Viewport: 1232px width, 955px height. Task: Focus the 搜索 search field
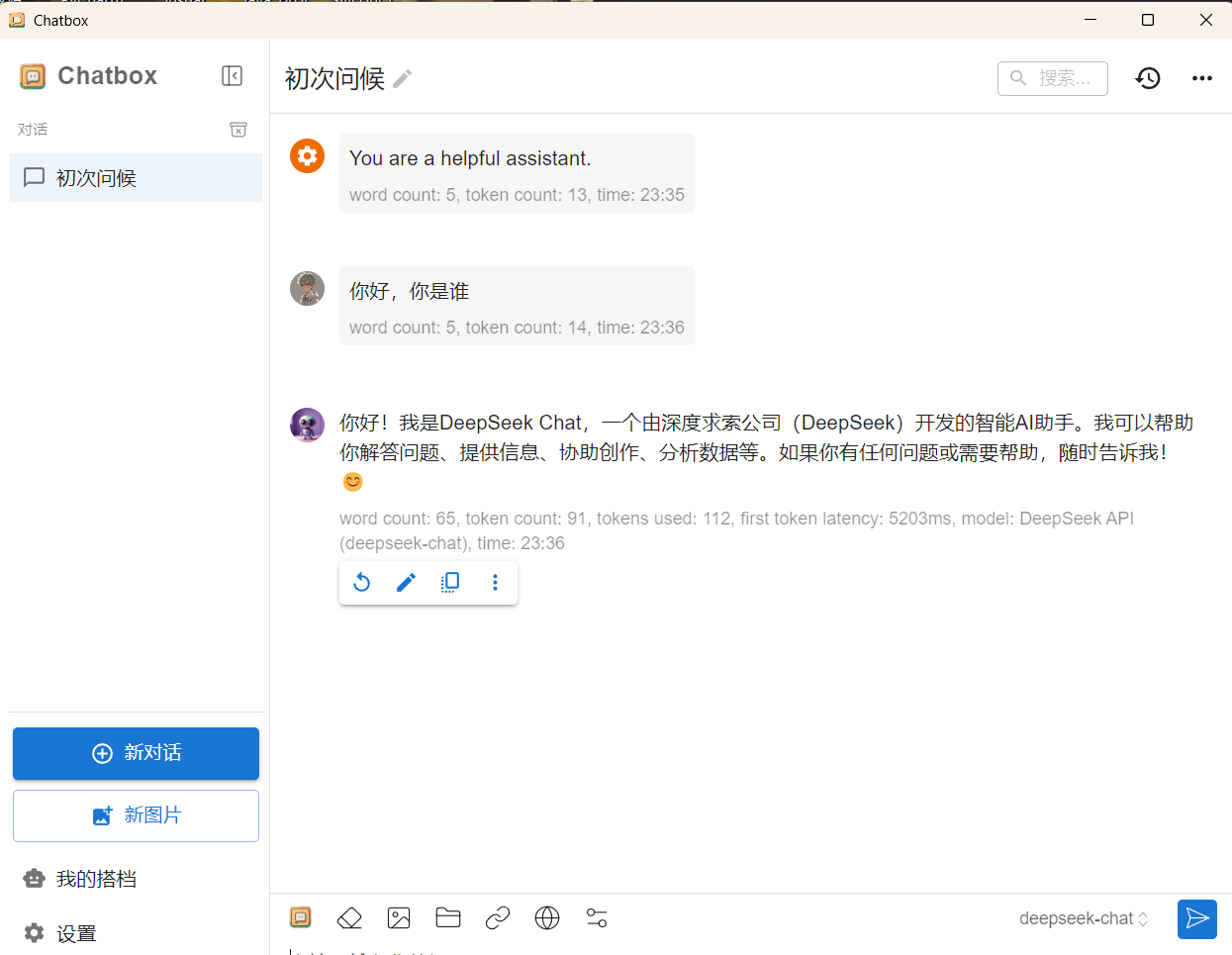click(x=1053, y=78)
